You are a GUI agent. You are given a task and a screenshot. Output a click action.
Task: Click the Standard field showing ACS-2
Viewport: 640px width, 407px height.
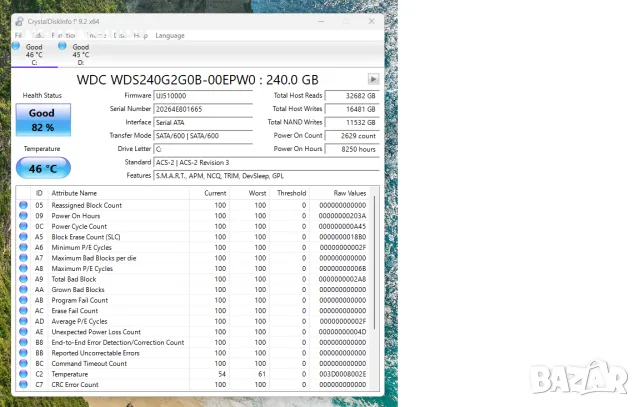(x=266, y=162)
